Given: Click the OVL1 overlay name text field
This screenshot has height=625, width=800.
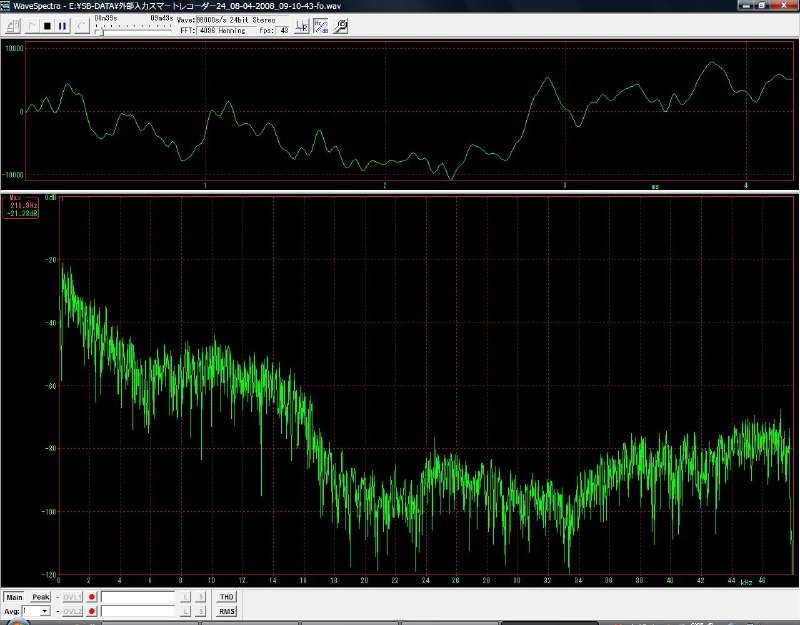Looking at the screenshot, I should (138, 597).
